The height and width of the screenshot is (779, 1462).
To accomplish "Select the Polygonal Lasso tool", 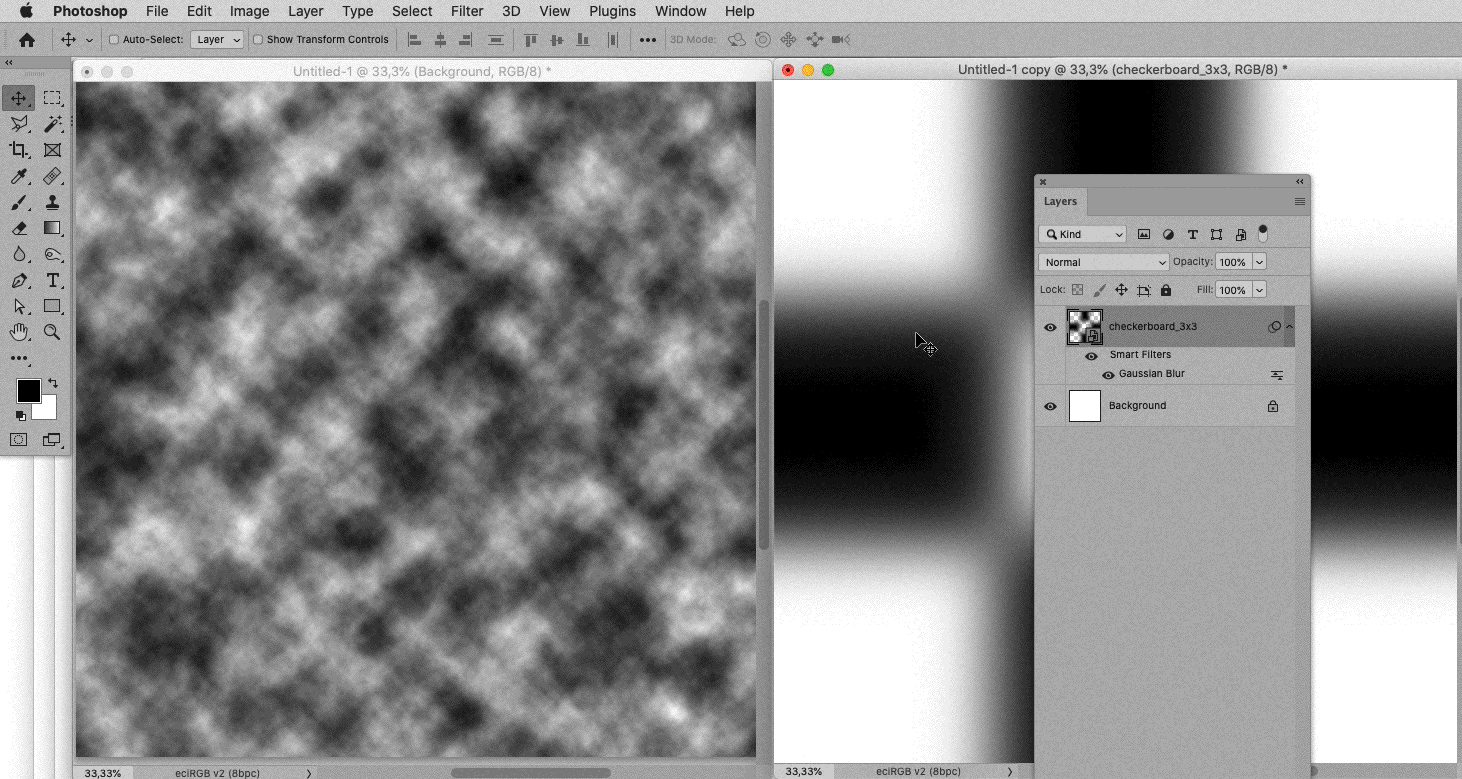I will coord(19,124).
